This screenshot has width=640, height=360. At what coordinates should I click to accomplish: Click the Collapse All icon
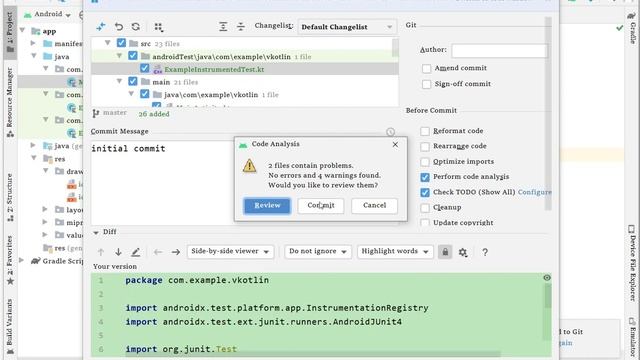(241, 27)
